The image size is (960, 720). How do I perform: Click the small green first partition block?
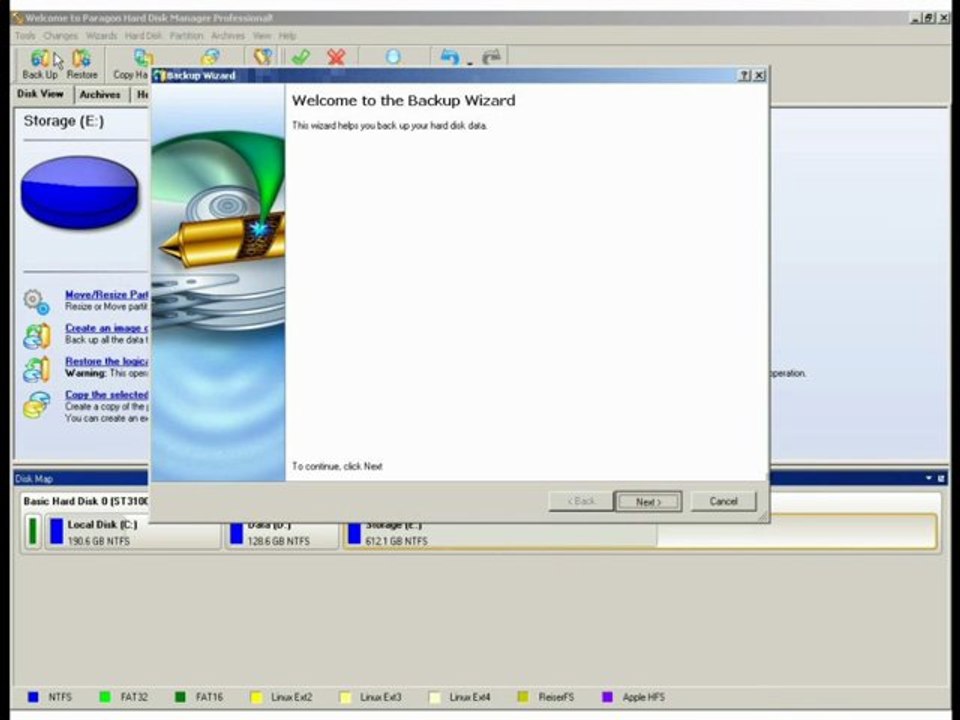pyautogui.click(x=32, y=531)
